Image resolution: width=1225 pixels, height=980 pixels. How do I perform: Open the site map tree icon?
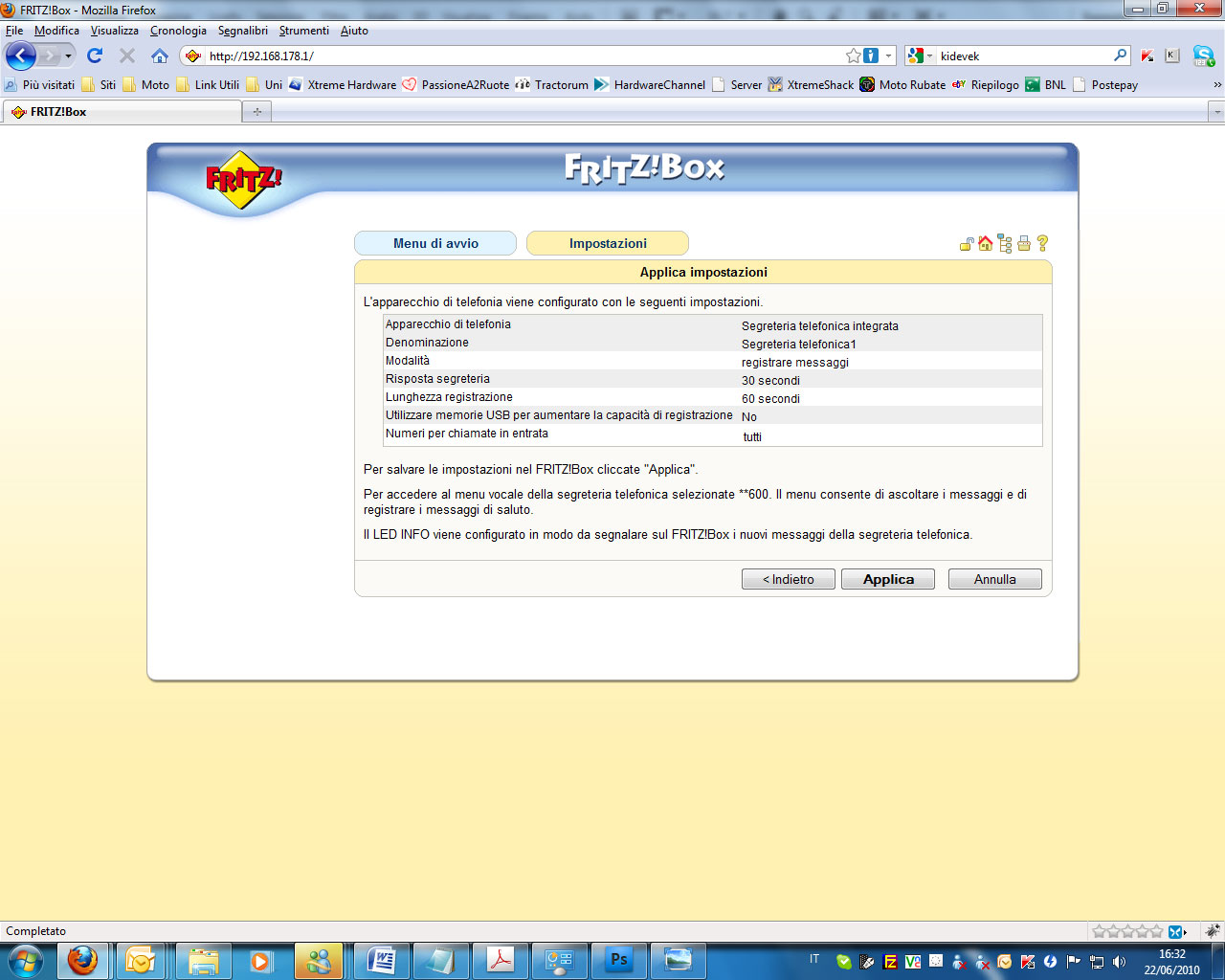[1004, 244]
